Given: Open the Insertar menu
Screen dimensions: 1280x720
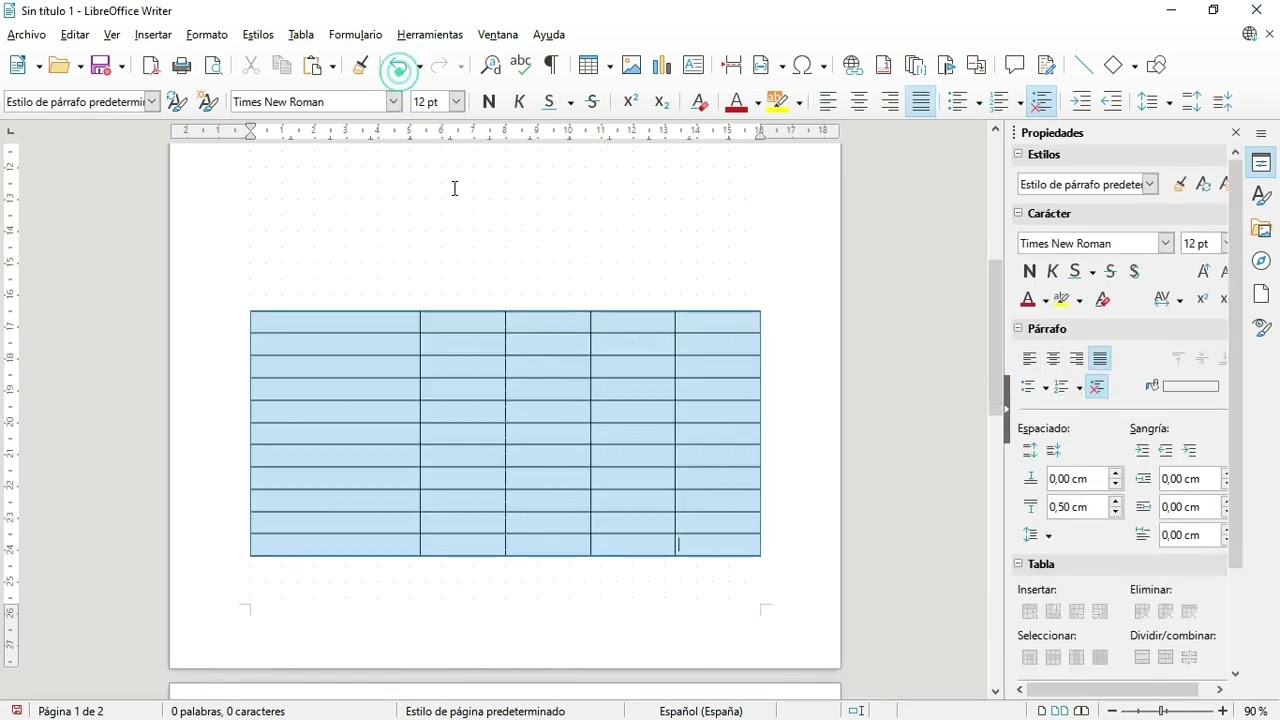Looking at the screenshot, I should [153, 35].
